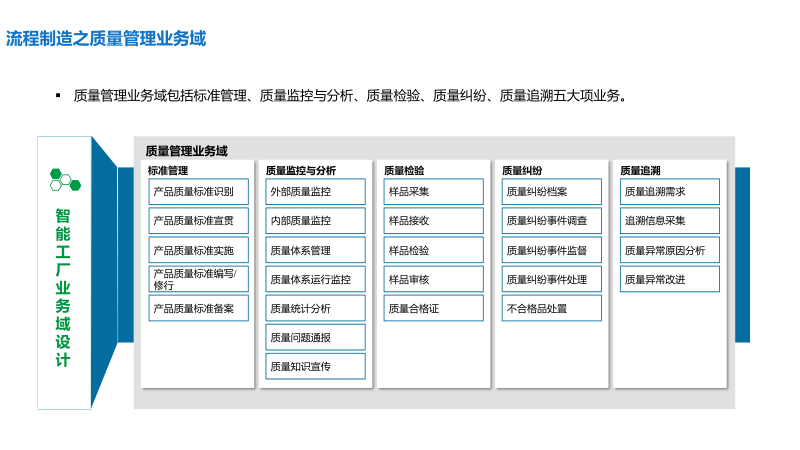
Task: Select the 产品质量标准识别 box
Action: [198, 192]
